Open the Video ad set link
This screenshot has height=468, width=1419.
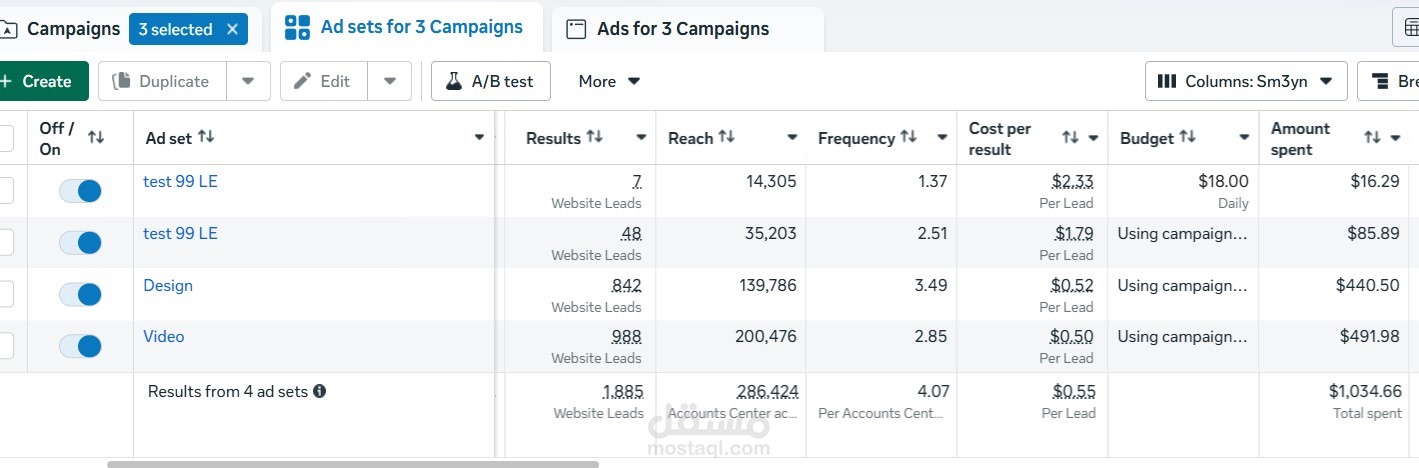(x=164, y=336)
